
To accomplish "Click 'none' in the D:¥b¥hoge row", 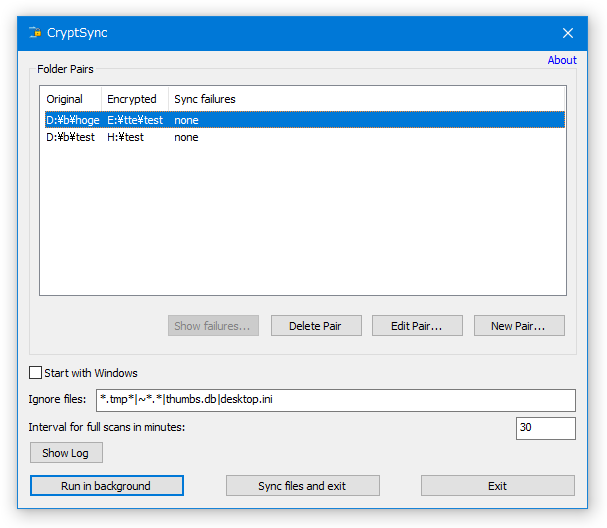I will [186, 120].
